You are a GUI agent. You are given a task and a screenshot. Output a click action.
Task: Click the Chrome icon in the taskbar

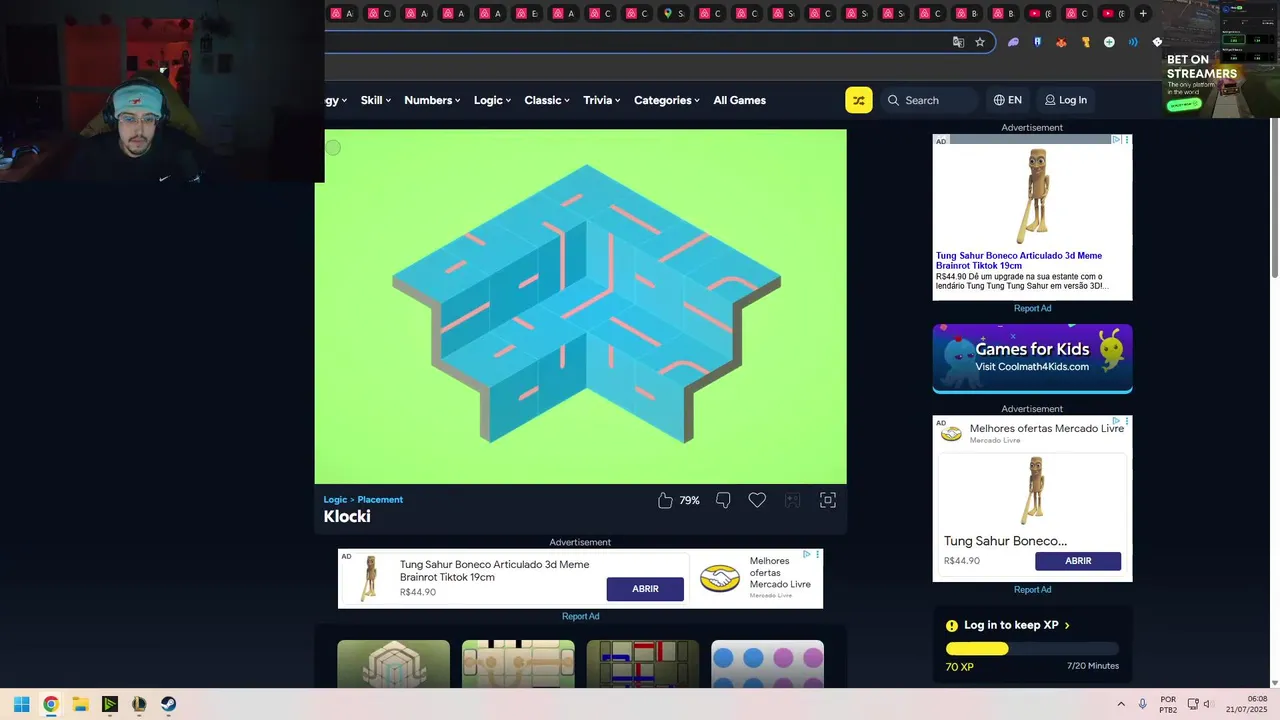tap(51, 704)
